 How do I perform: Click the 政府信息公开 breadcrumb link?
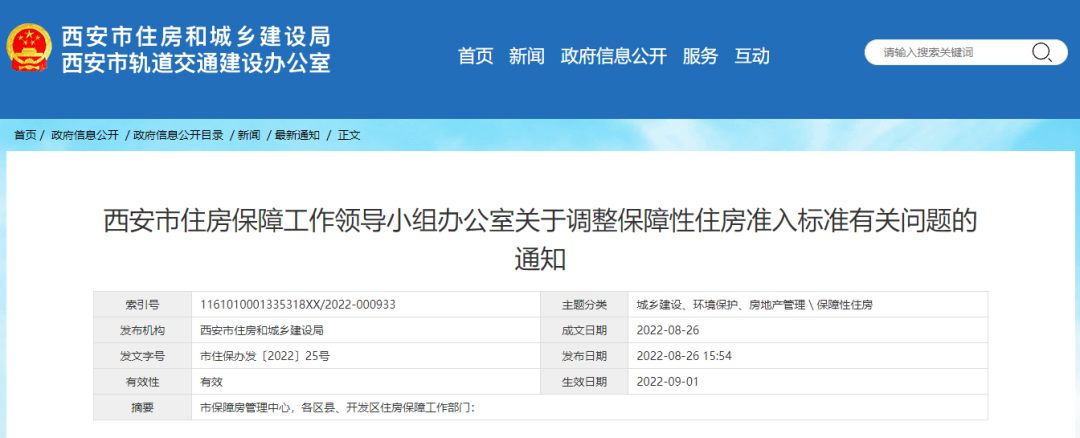(85, 135)
